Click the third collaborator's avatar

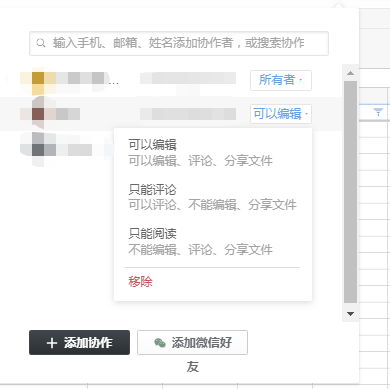tap(38, 150)
